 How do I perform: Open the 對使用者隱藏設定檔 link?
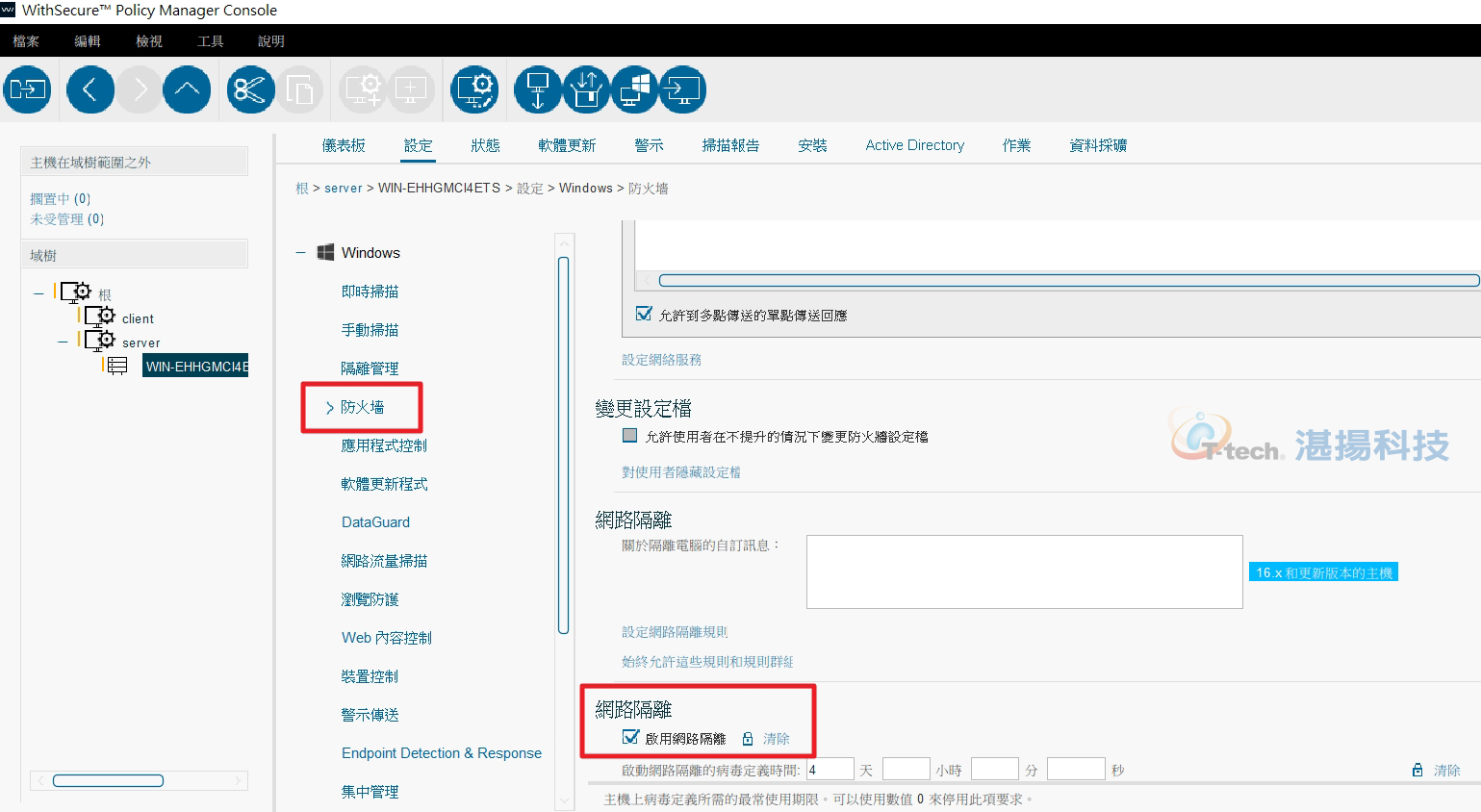(x=680, y=472)
